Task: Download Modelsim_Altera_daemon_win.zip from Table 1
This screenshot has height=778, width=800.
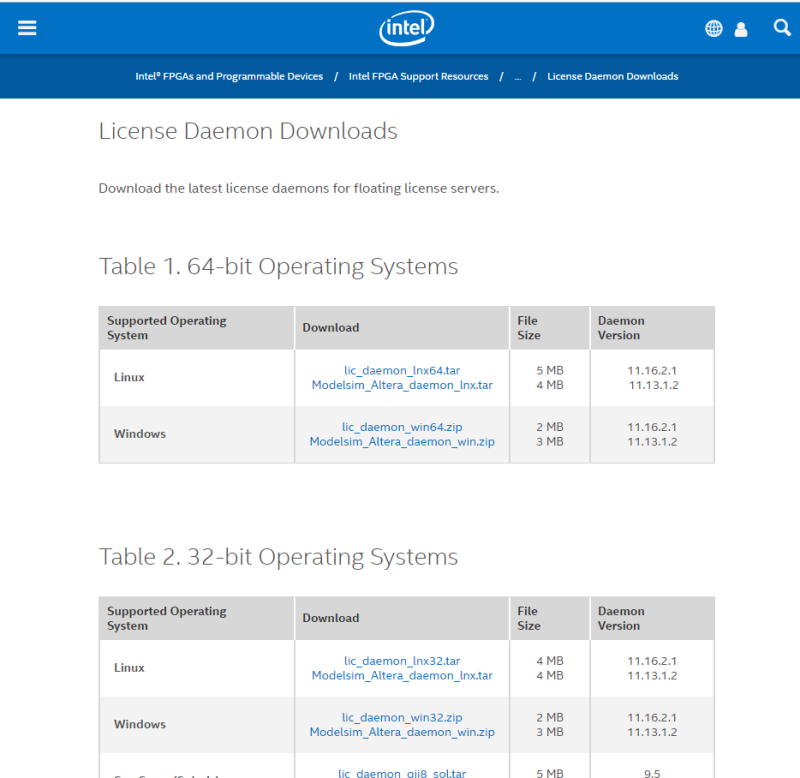Action: [x=402, y=442]
